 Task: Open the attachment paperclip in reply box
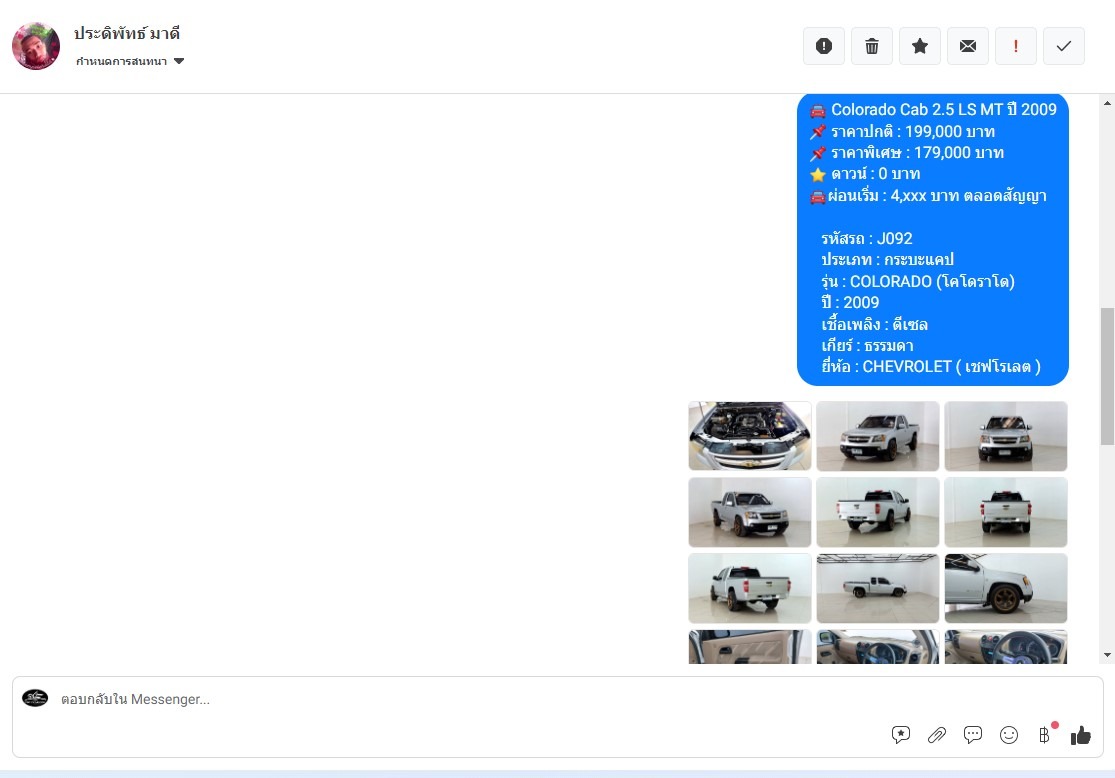coord(937,735)
